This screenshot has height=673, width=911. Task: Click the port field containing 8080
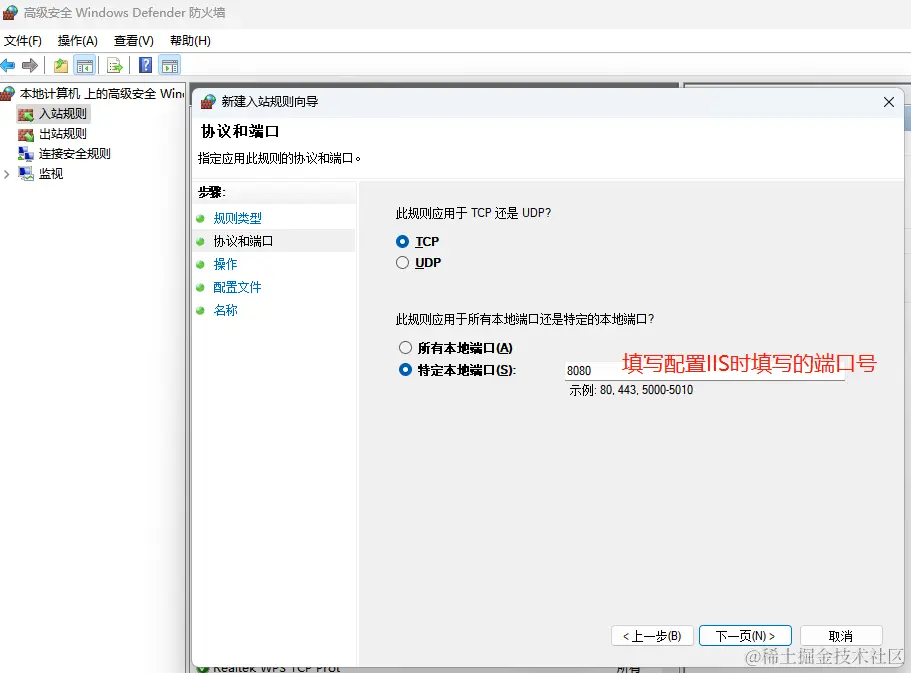704,370
